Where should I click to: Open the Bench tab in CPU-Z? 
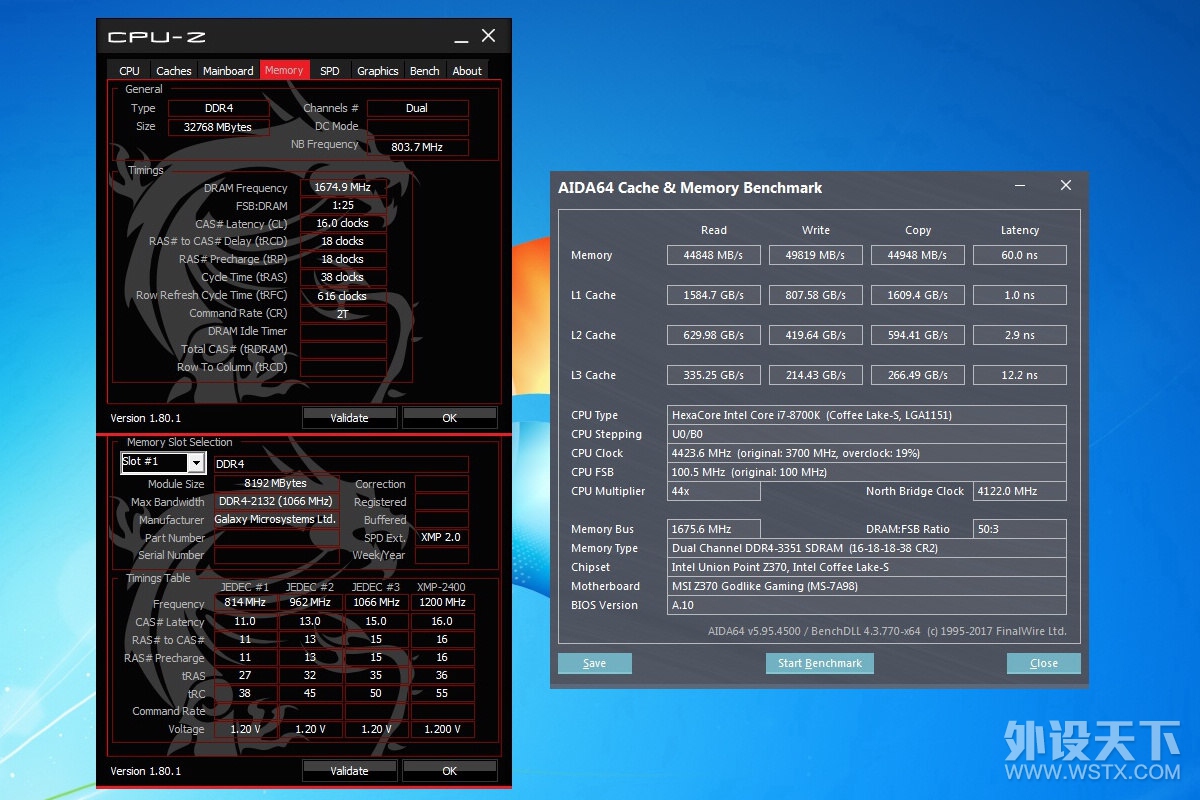click(x=424, y=70)
